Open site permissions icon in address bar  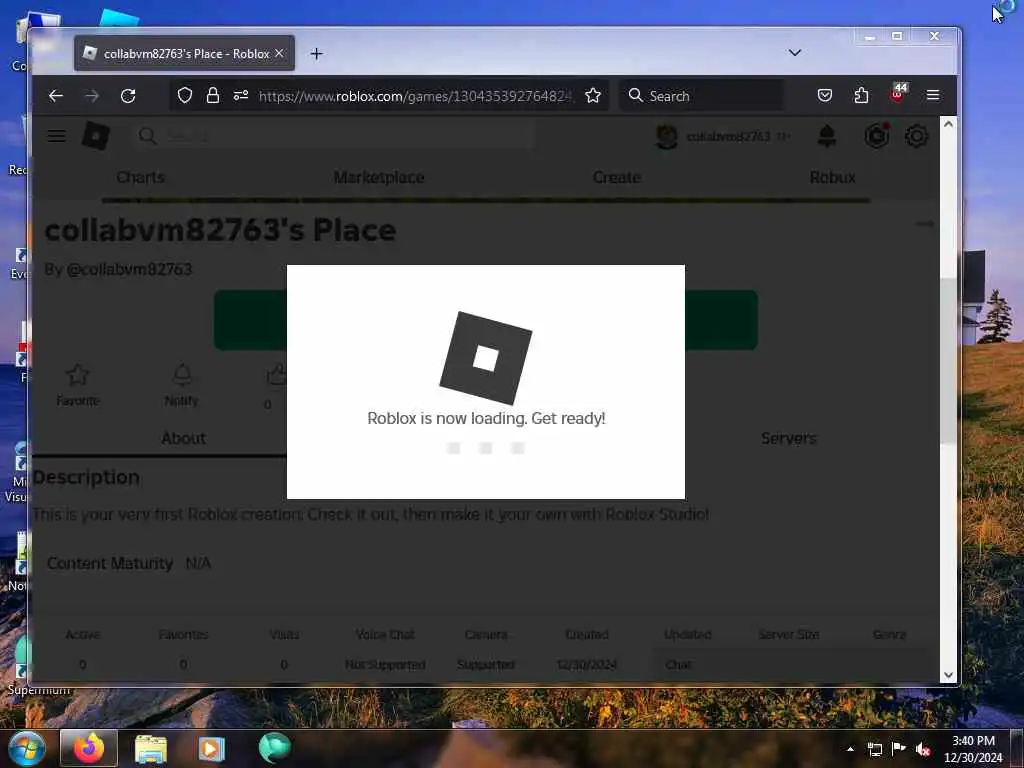241,95
